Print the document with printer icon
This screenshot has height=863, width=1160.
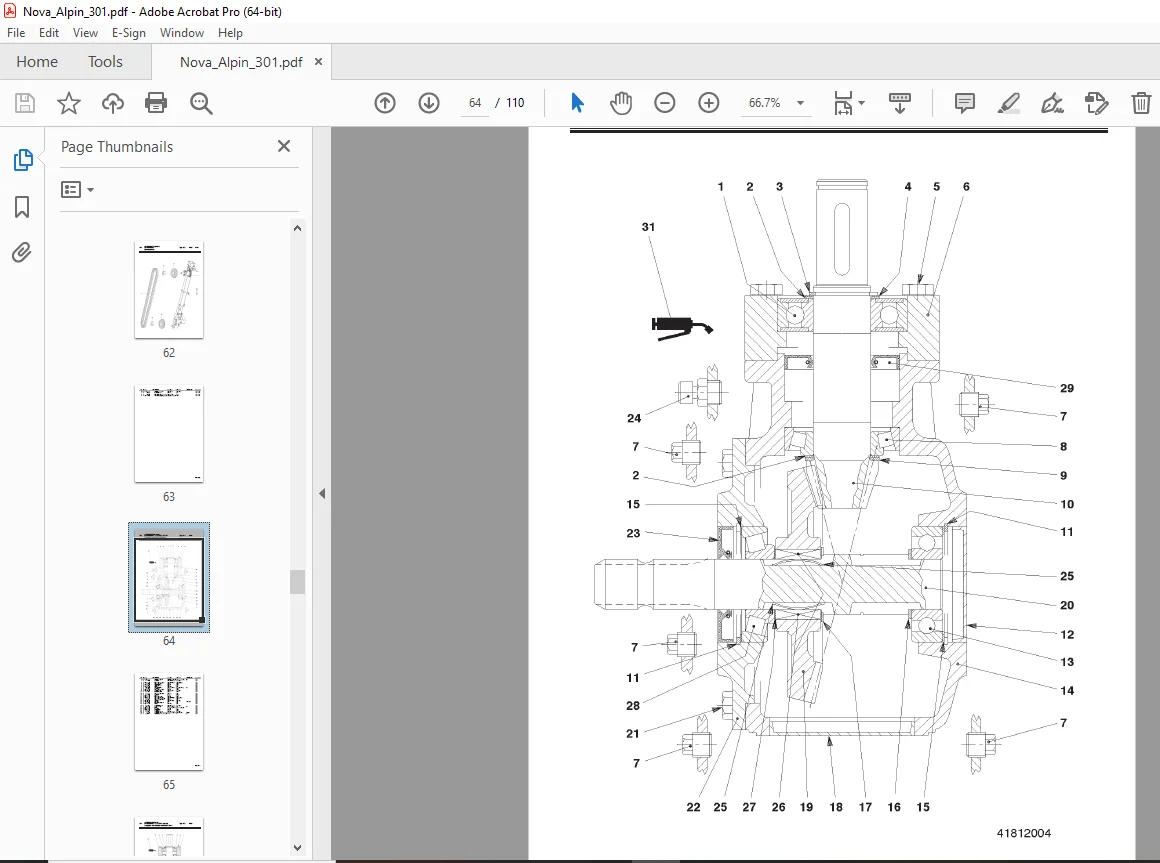click(x=156, y=103)
